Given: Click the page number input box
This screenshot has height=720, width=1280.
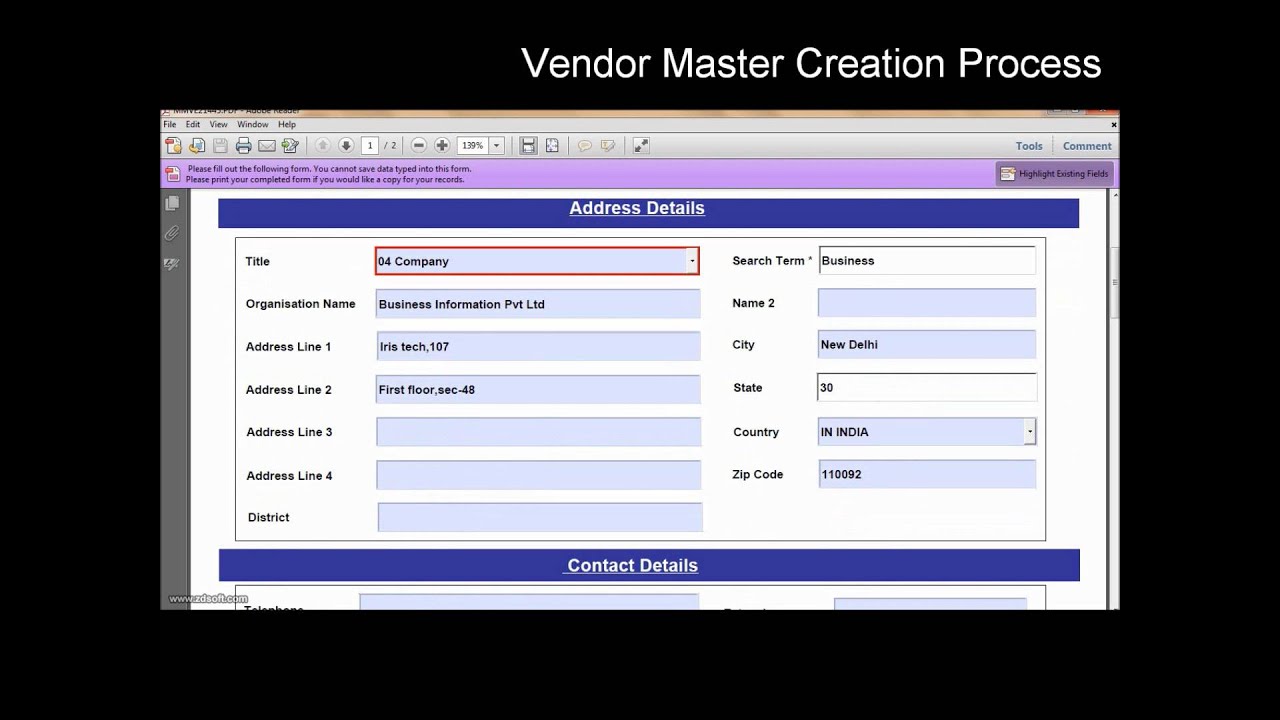Looking at the screenshot, I should point(370,146).
